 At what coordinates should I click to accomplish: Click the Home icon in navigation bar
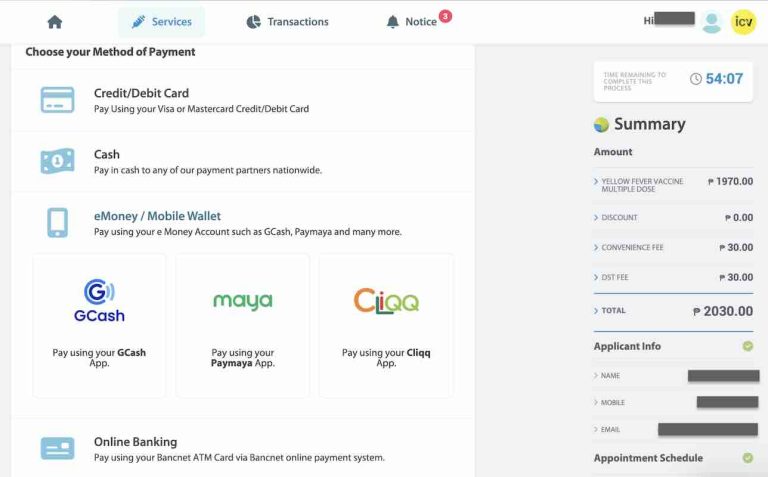point(55,22)
